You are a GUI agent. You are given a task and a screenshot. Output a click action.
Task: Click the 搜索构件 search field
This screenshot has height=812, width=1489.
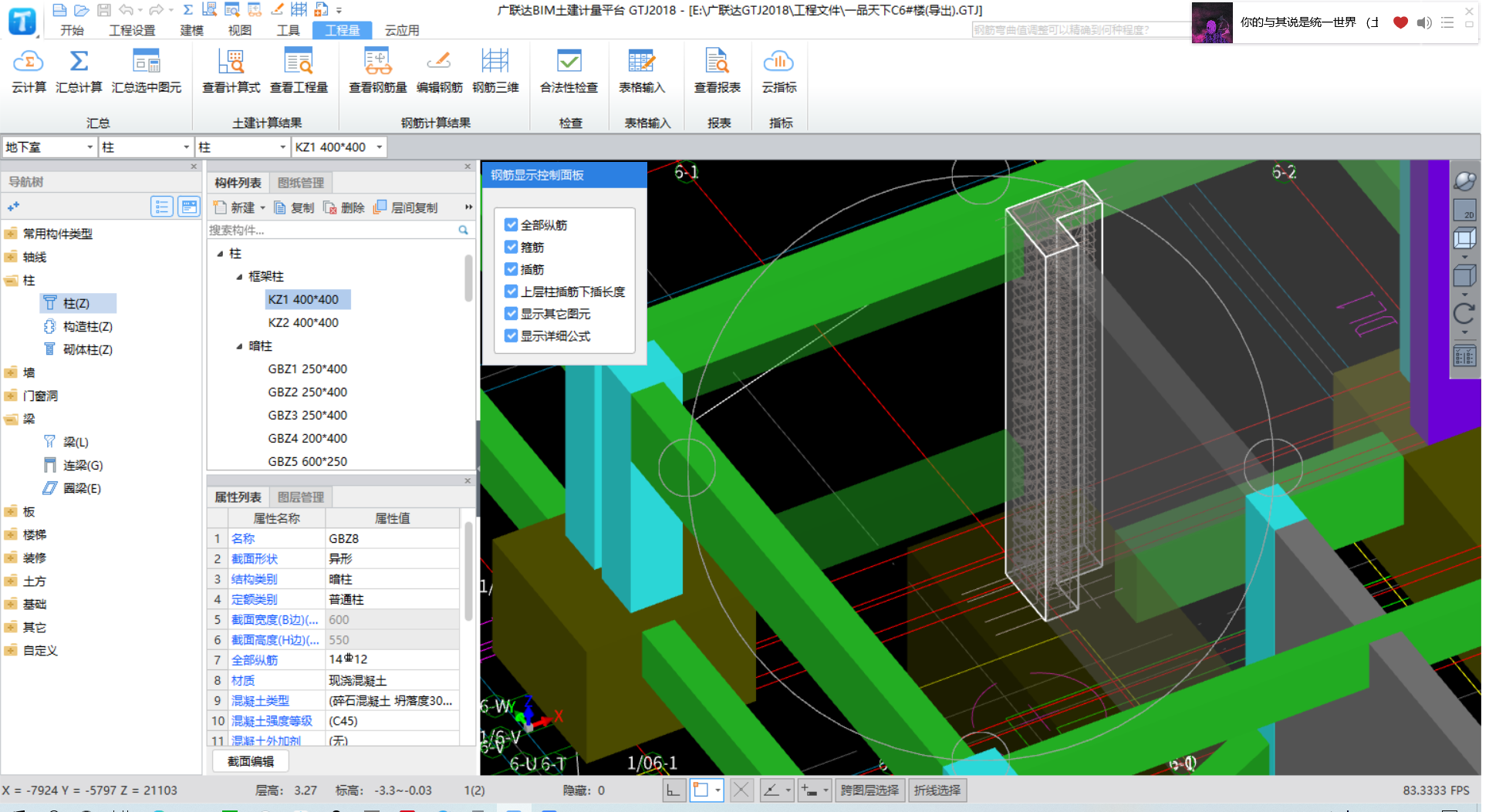click(x=332, y=231)
